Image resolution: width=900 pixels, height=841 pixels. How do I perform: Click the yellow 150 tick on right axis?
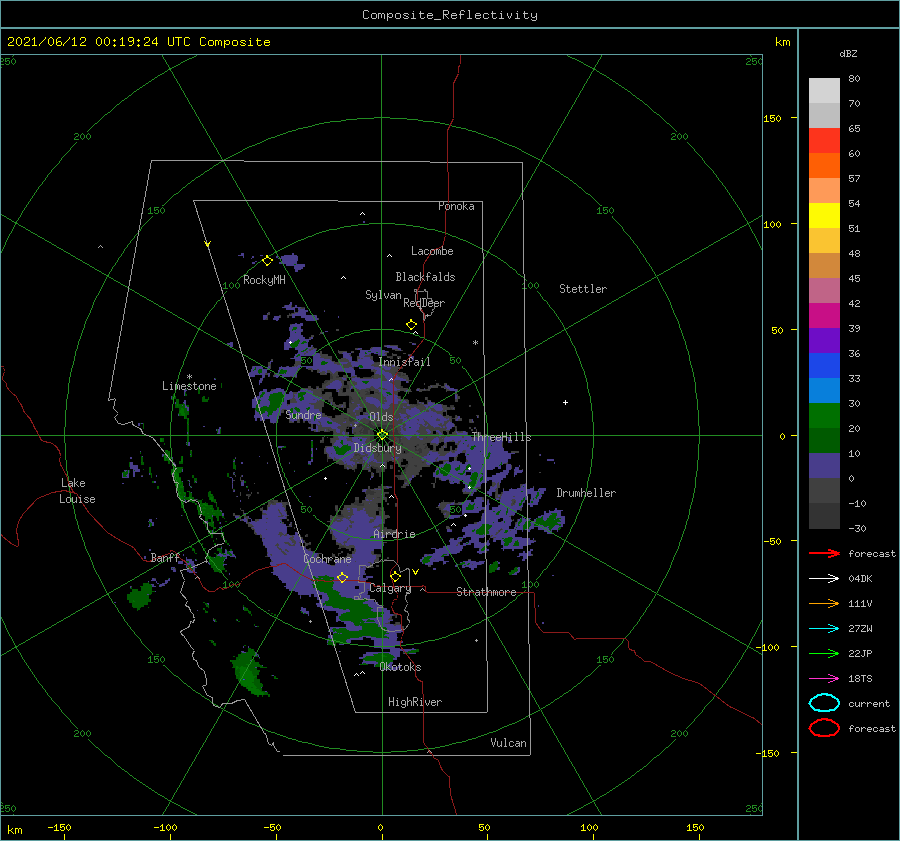[x=772, y=118]
